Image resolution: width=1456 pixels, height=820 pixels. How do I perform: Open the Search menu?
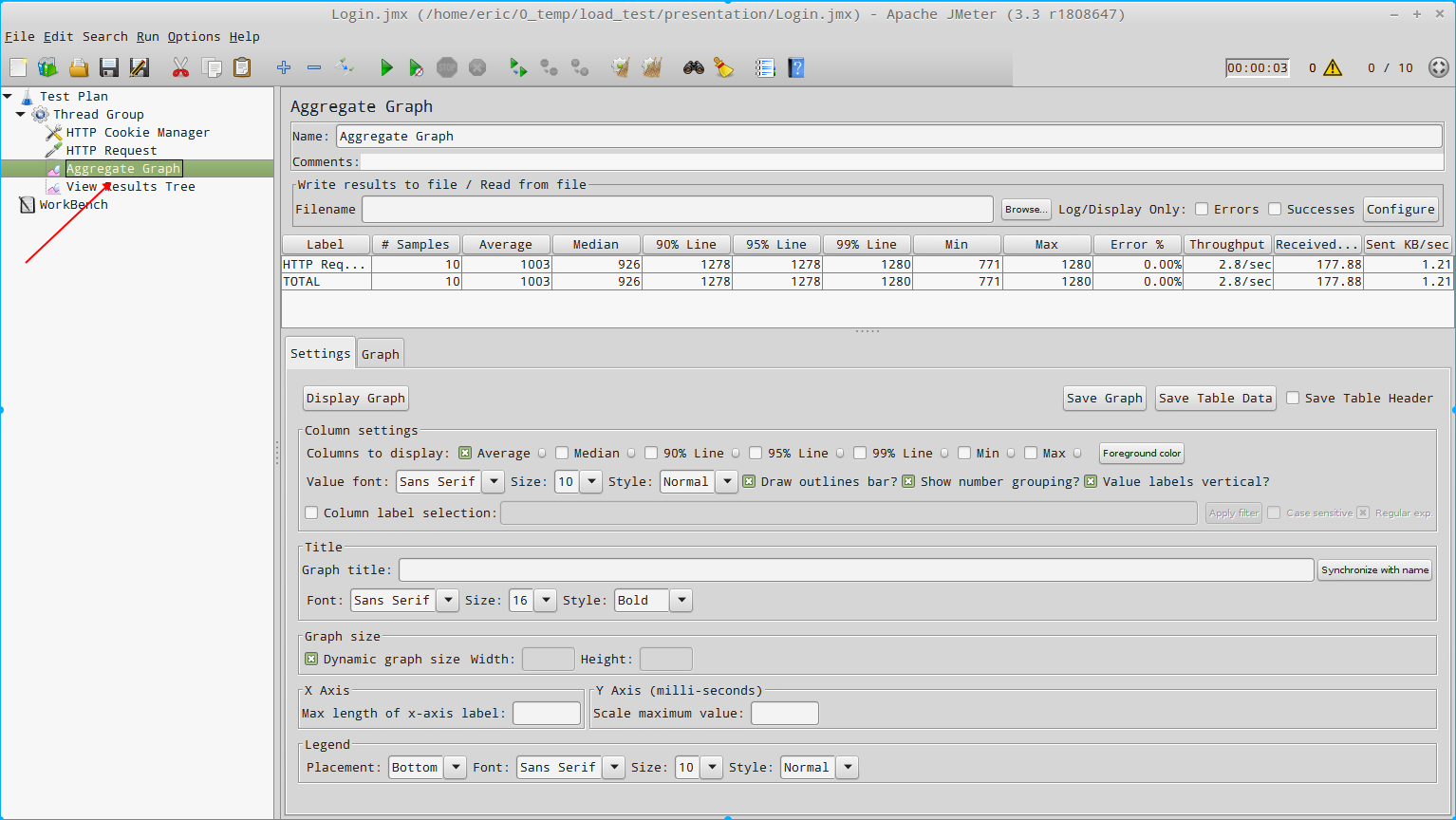(x=104, y=36)
